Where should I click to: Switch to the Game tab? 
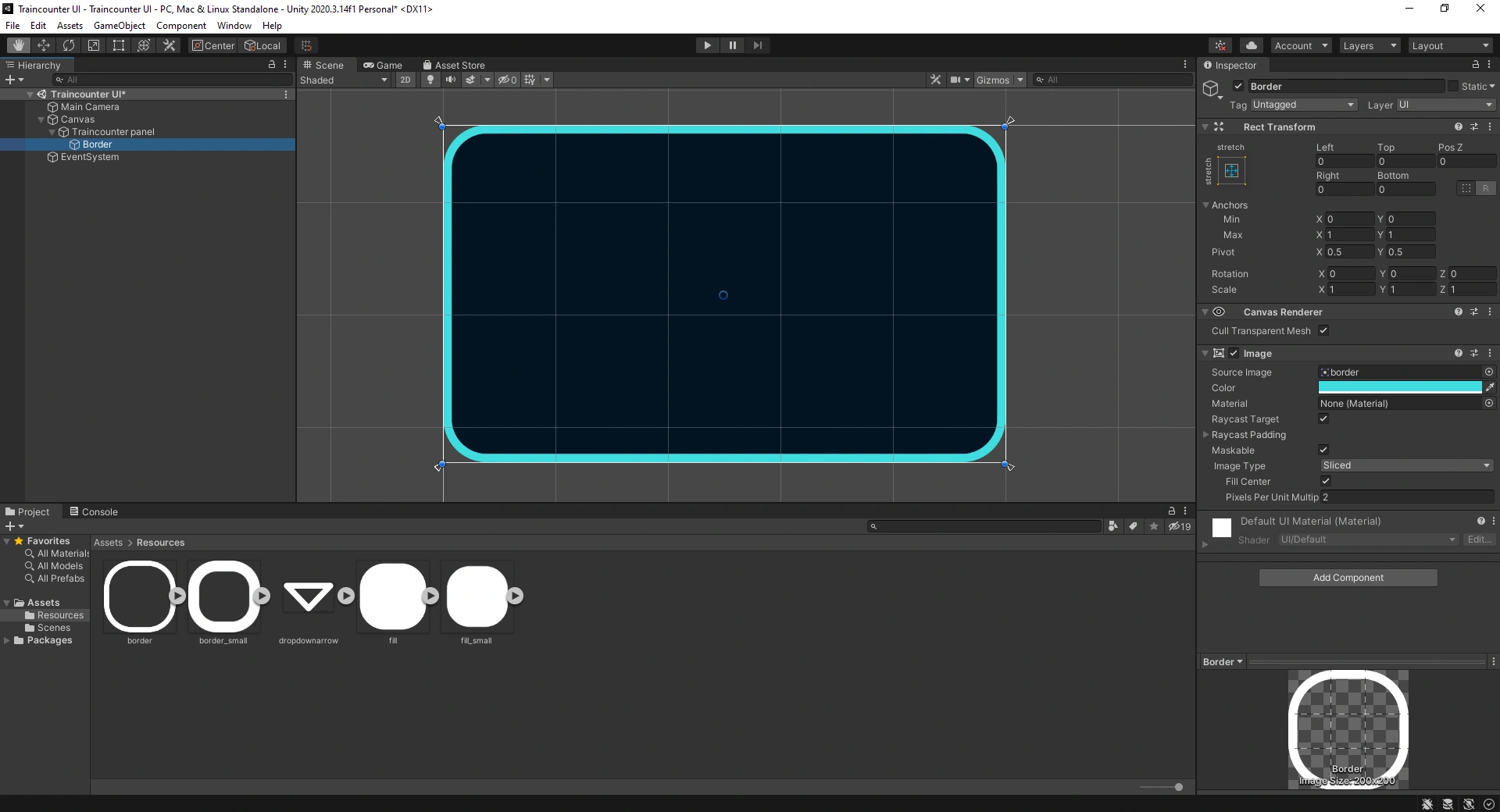[x=383, y=65]
